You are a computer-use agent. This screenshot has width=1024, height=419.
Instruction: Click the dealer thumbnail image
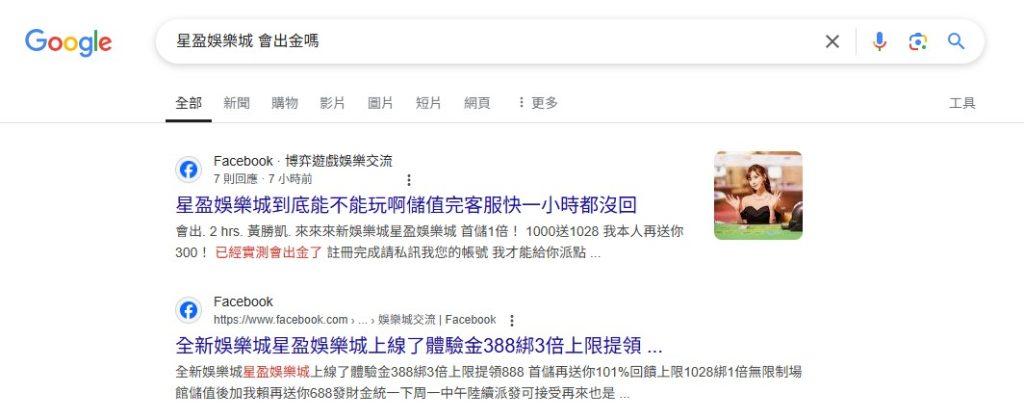pos(758,195)
